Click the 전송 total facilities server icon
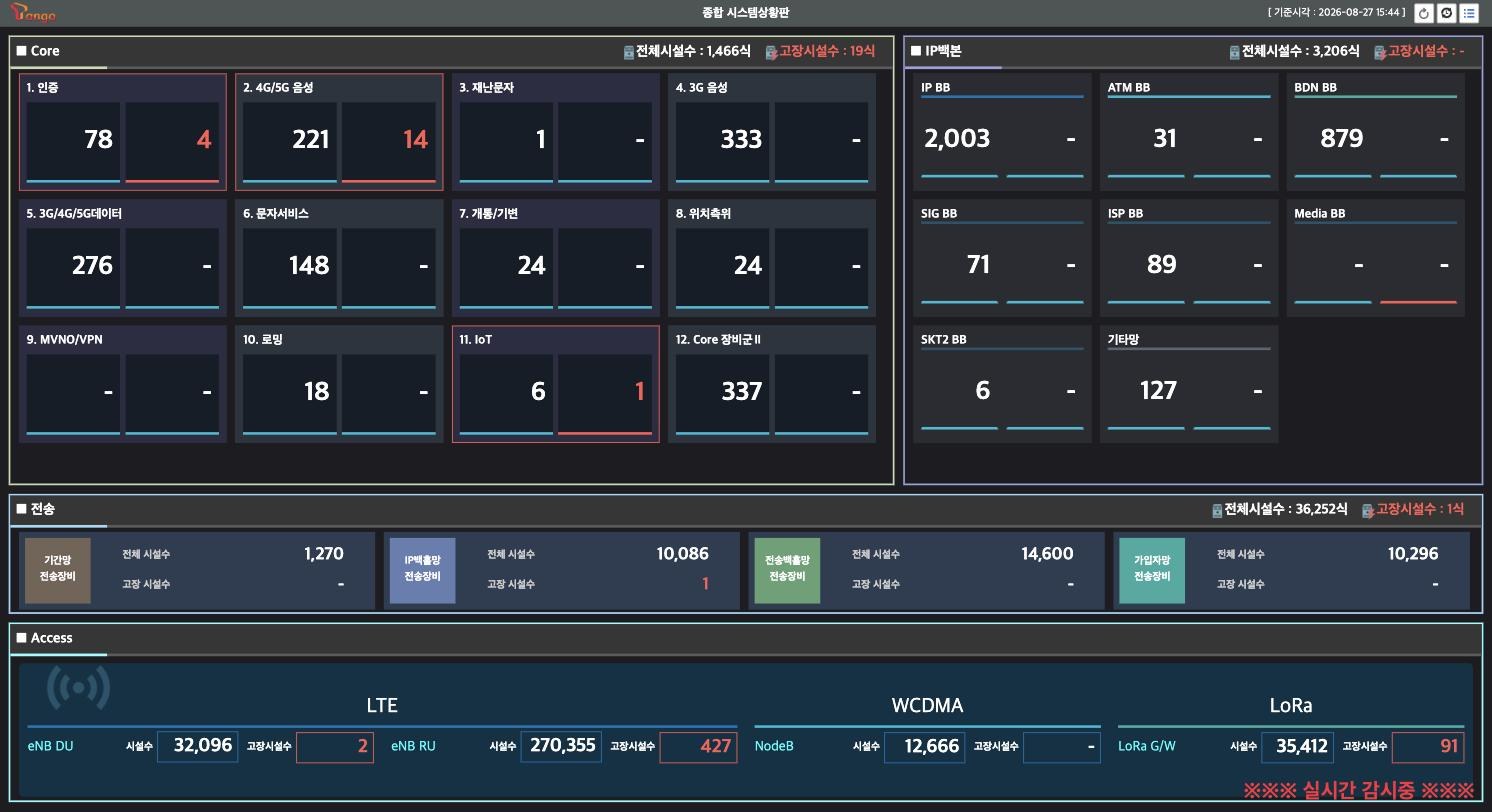The image size is (1492, 812). click(1217, 510)
